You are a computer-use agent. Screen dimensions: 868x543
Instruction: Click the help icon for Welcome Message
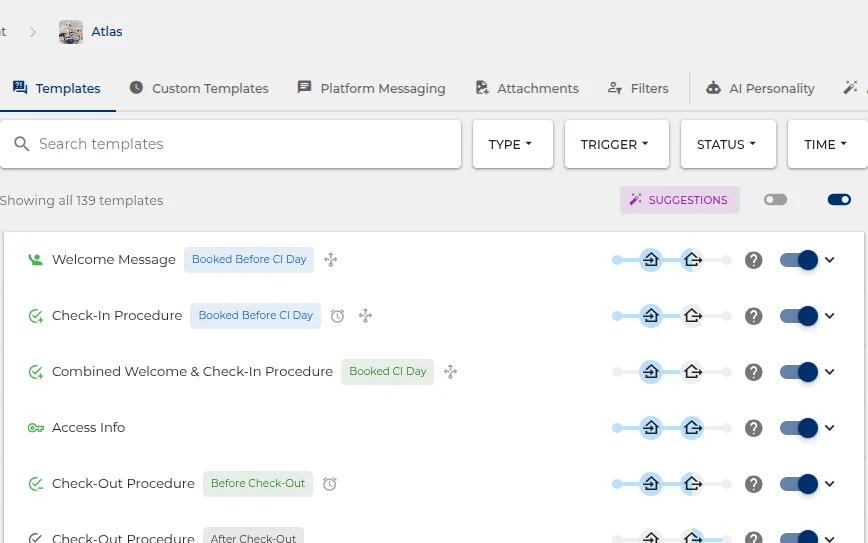(x=753, y=260)
